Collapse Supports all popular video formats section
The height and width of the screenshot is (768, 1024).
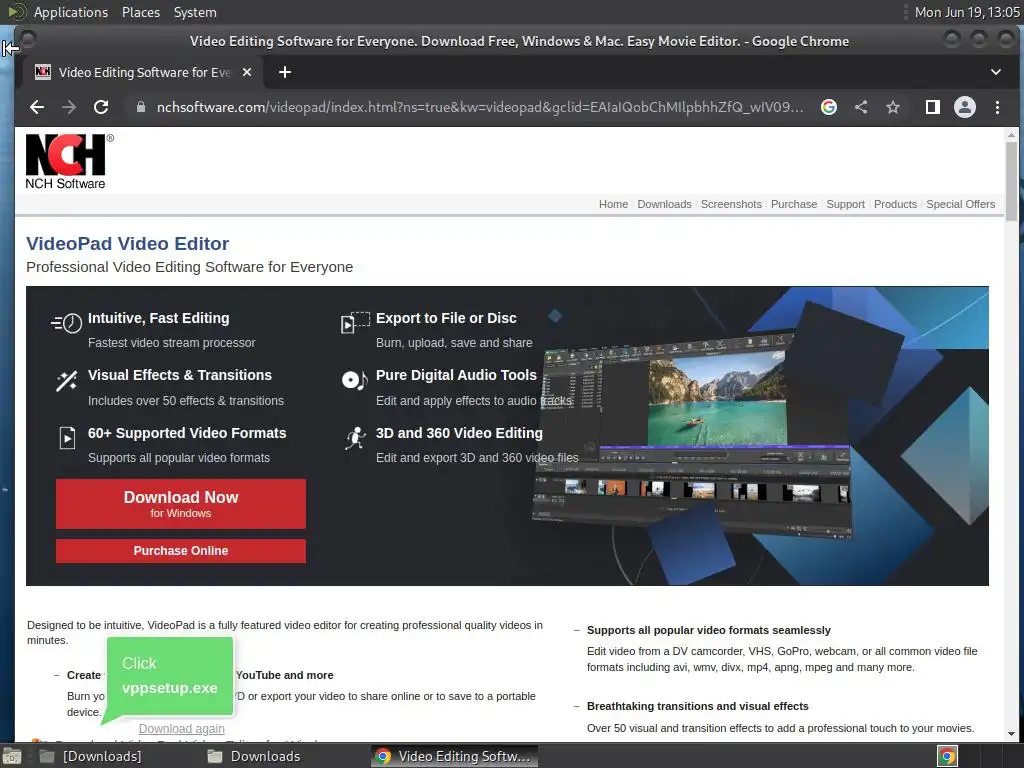[577, 630]
